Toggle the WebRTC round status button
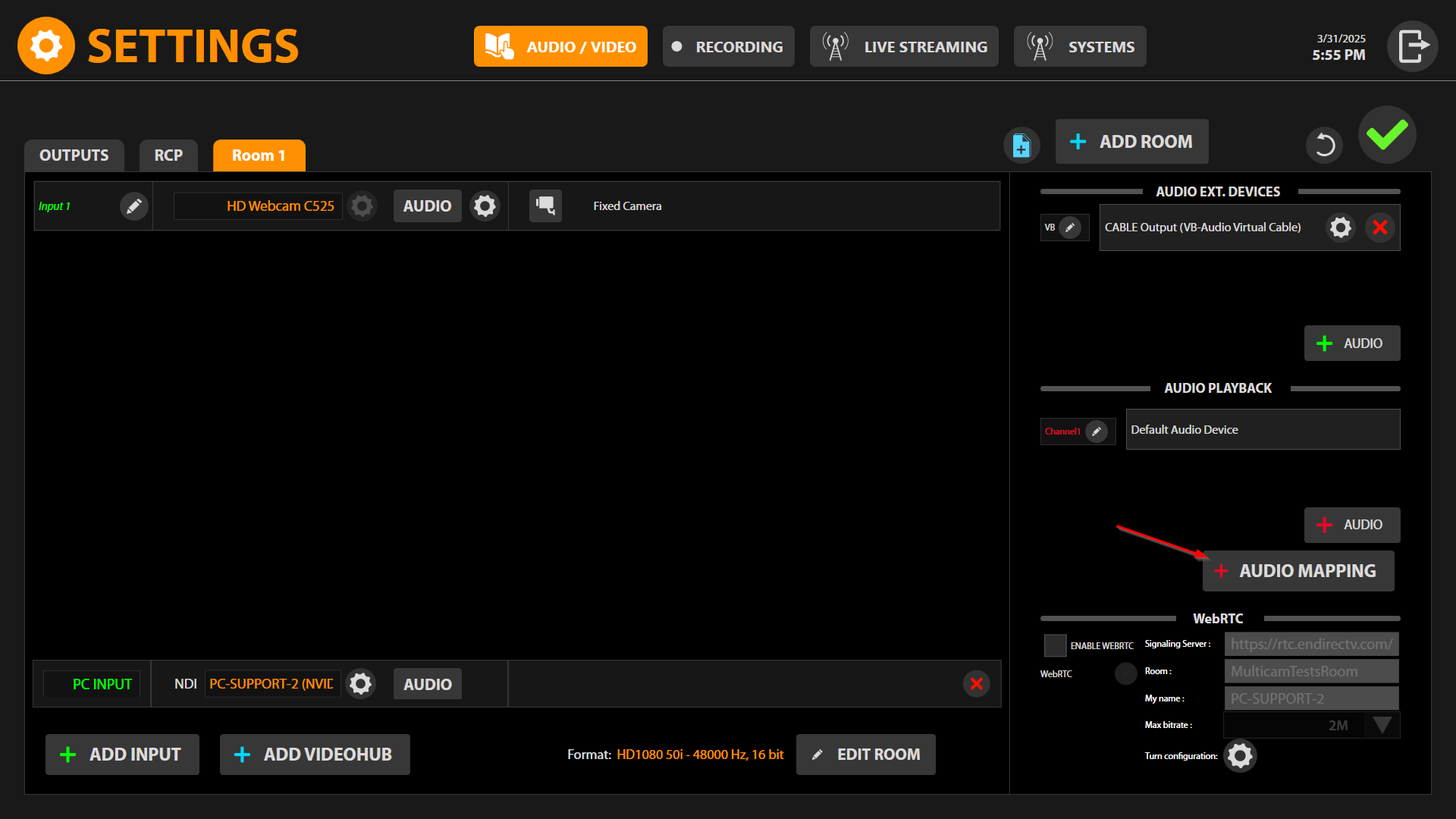Viewport: 1456px width, 819px height. tap(1125, 673)
